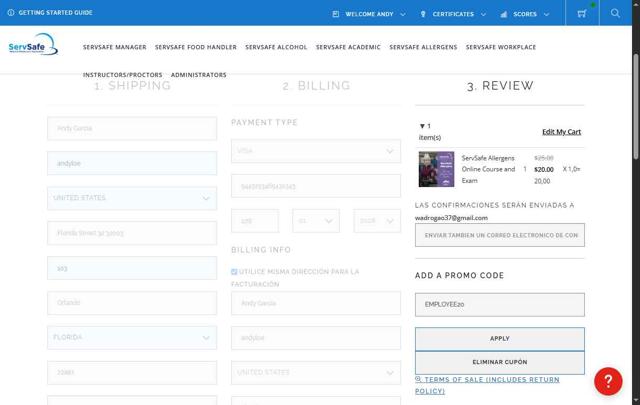Click the Apply promo code button
The height and width of the screenshot is (405, 640).
[500, 339]
